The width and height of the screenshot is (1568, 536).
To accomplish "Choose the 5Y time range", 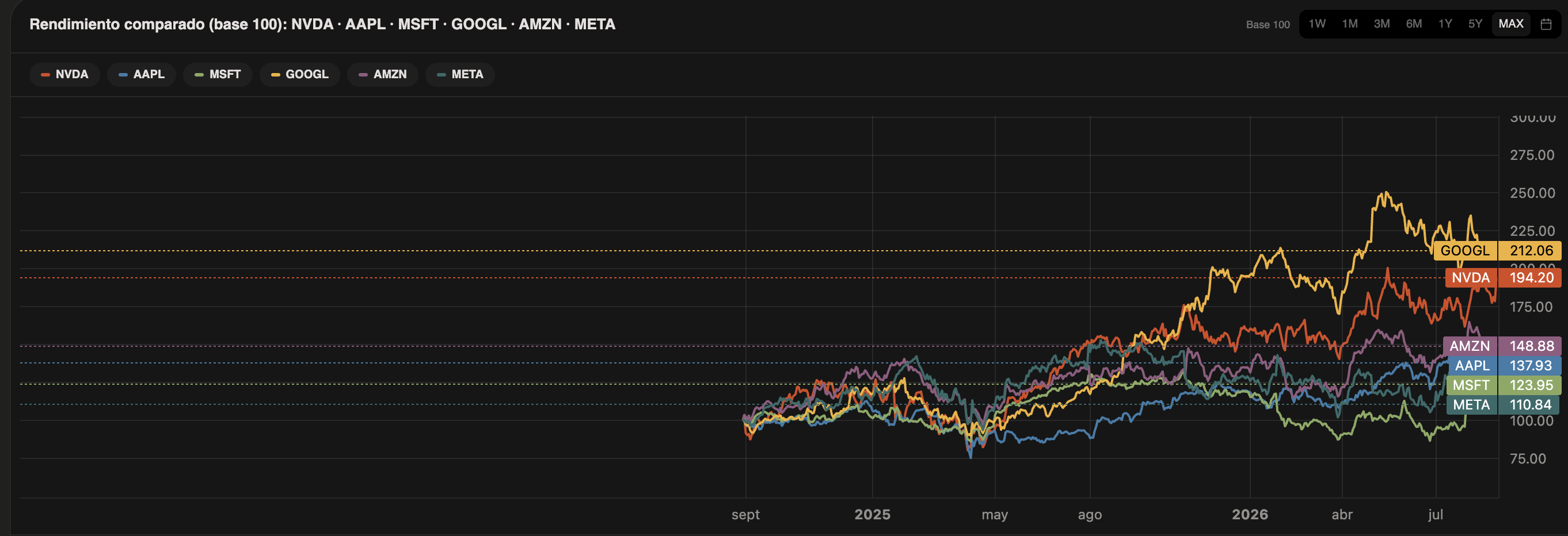I will [1475, 24].
